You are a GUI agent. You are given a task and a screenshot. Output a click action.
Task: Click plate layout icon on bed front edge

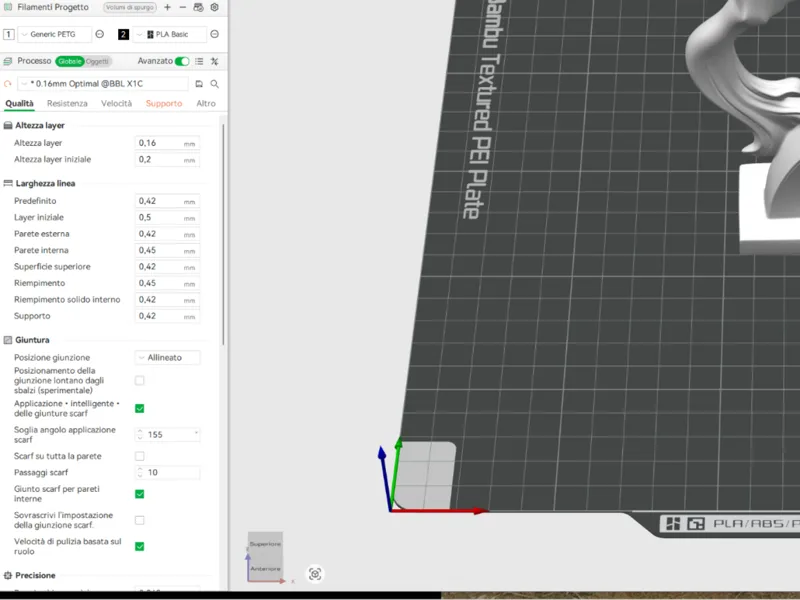(x=673, y=523)
